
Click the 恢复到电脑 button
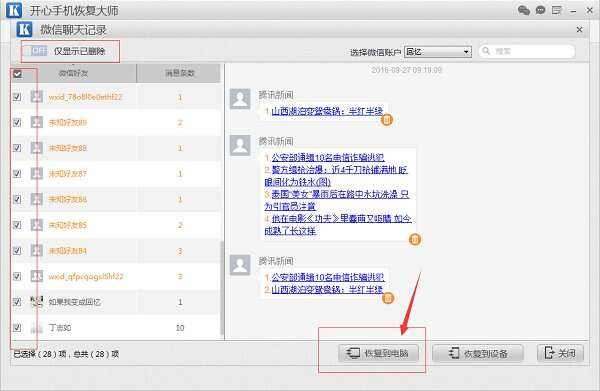point(378,353)
